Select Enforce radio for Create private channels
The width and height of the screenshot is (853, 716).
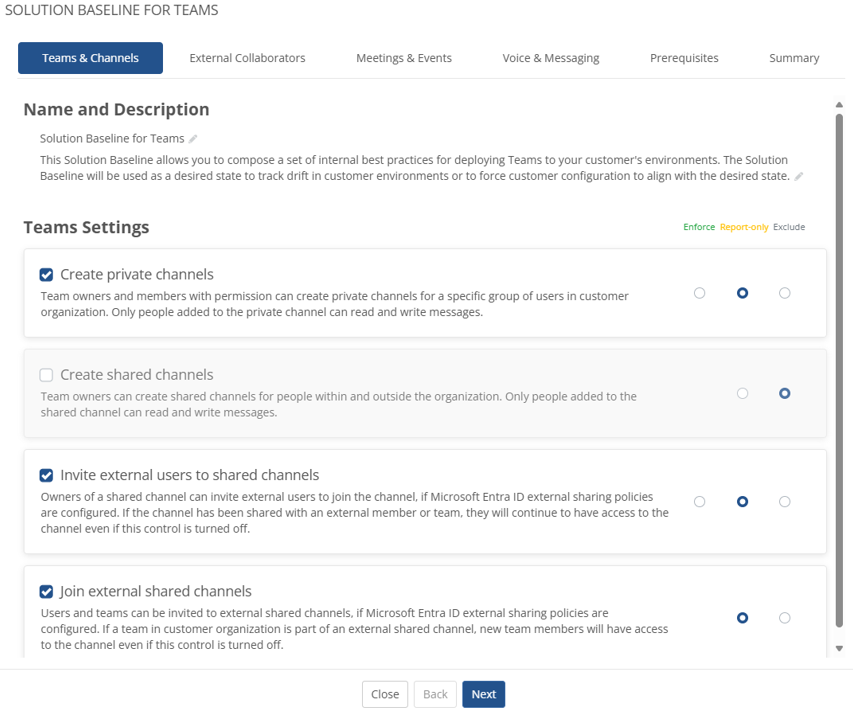pos(699,293)
